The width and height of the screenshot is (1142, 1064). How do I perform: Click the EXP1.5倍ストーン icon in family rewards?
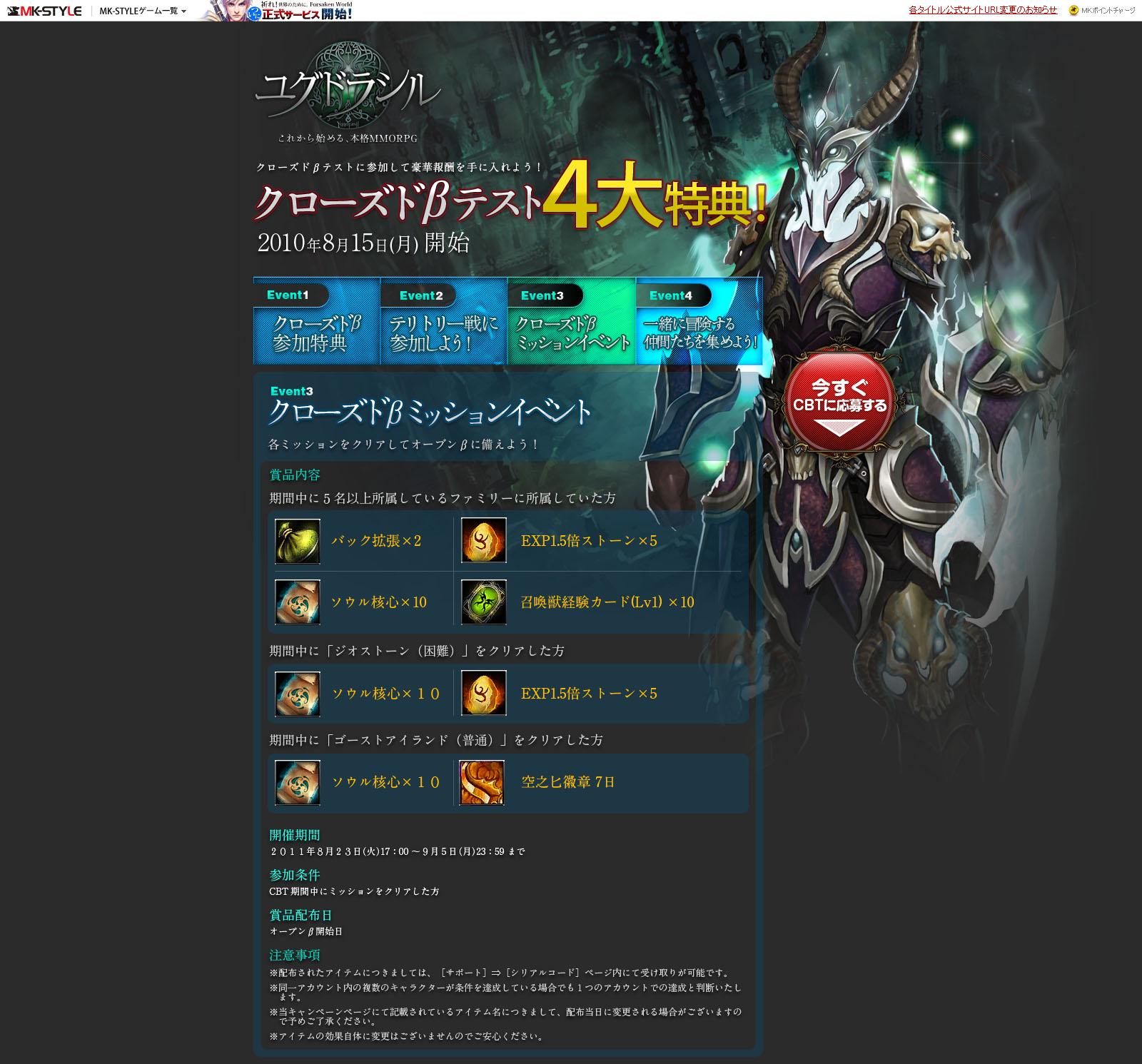[x=484, y=541]
